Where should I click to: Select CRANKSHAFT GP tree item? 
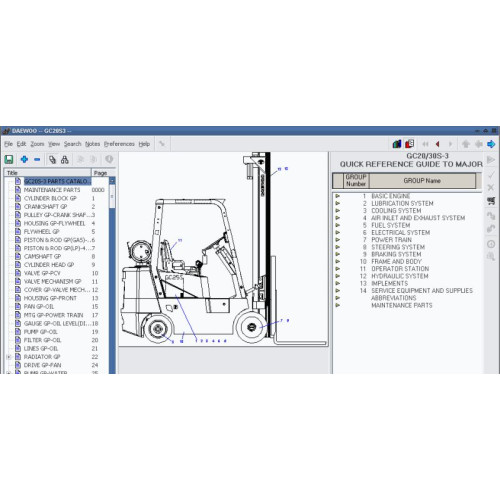(45, 206)
